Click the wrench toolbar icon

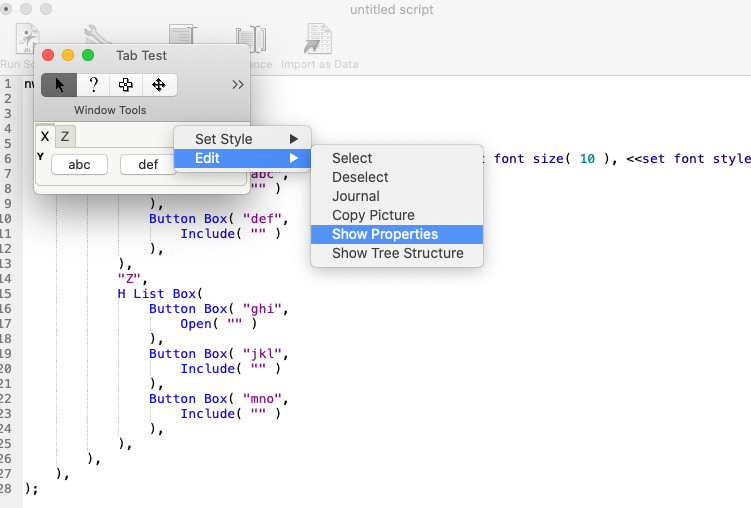tap(97, 36)
